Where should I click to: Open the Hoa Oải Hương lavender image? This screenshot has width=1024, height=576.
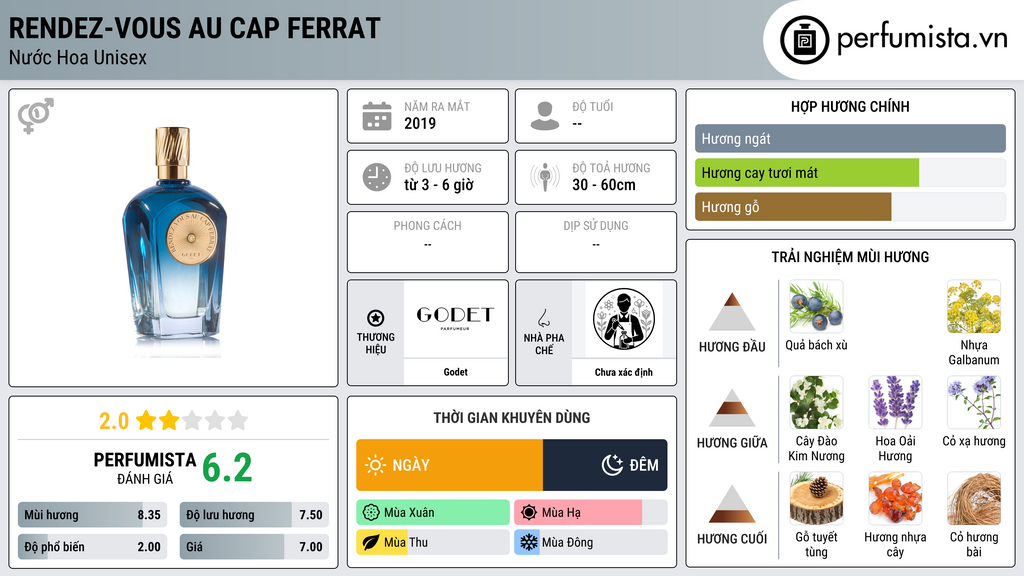pyautogui.click(x=895, y=403)
